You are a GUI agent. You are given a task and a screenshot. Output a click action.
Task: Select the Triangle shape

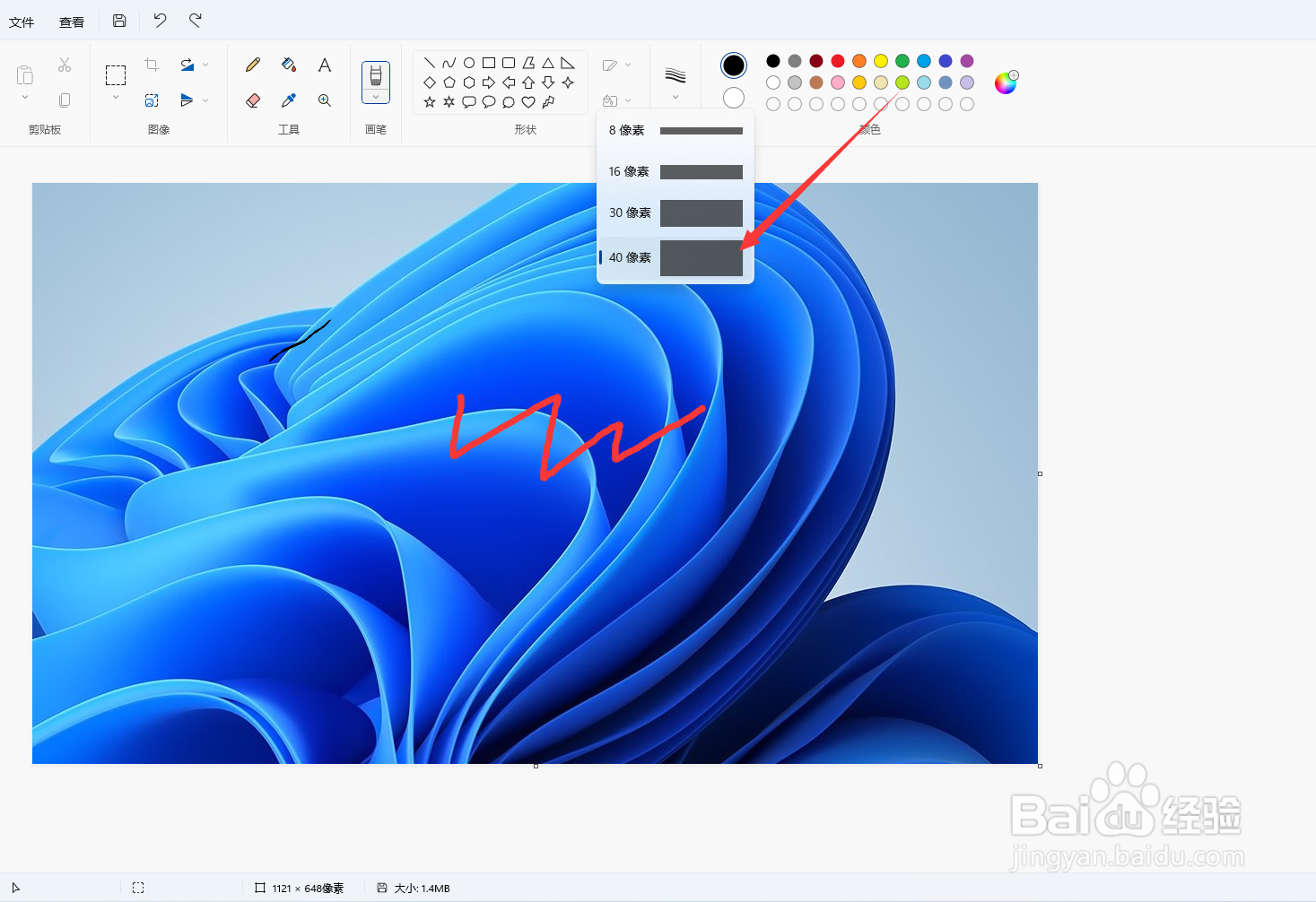(x=548, y=63)
